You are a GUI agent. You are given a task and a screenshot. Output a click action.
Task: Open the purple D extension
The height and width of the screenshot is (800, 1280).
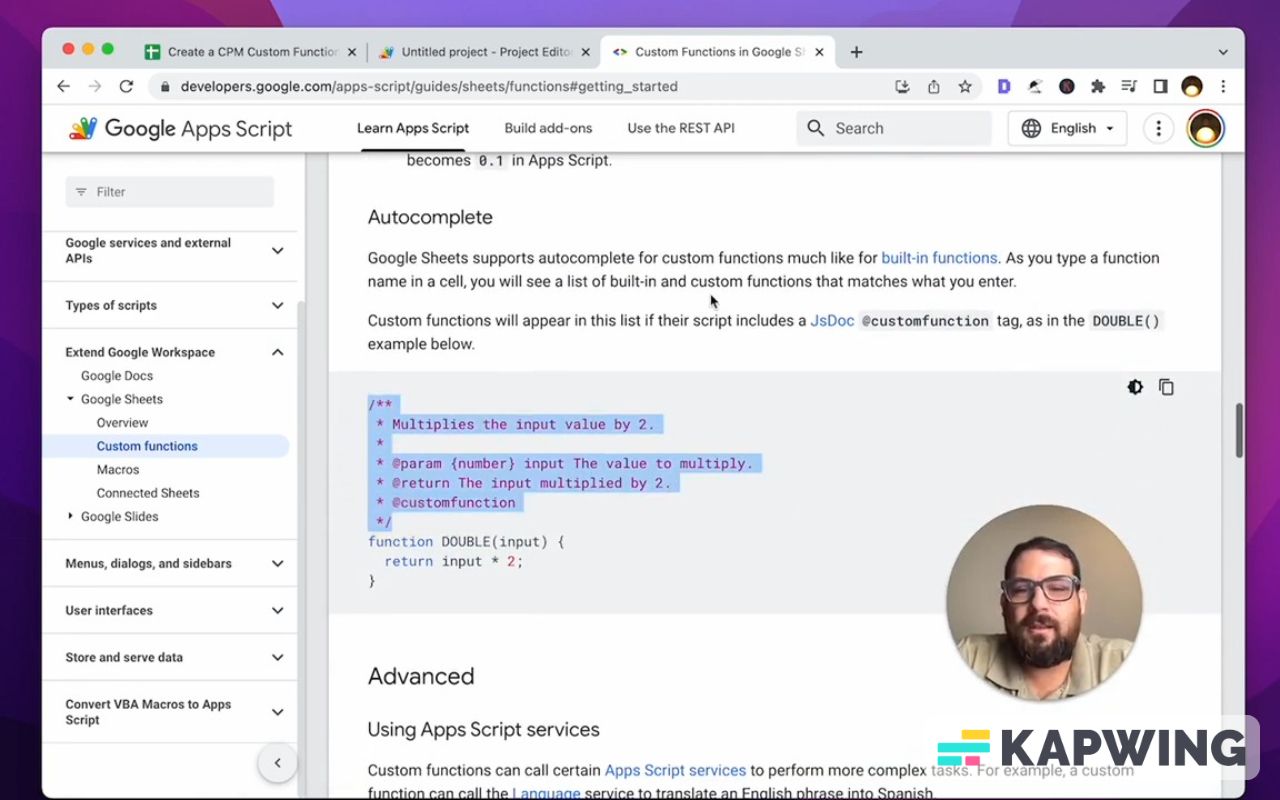click(1004, 87)
